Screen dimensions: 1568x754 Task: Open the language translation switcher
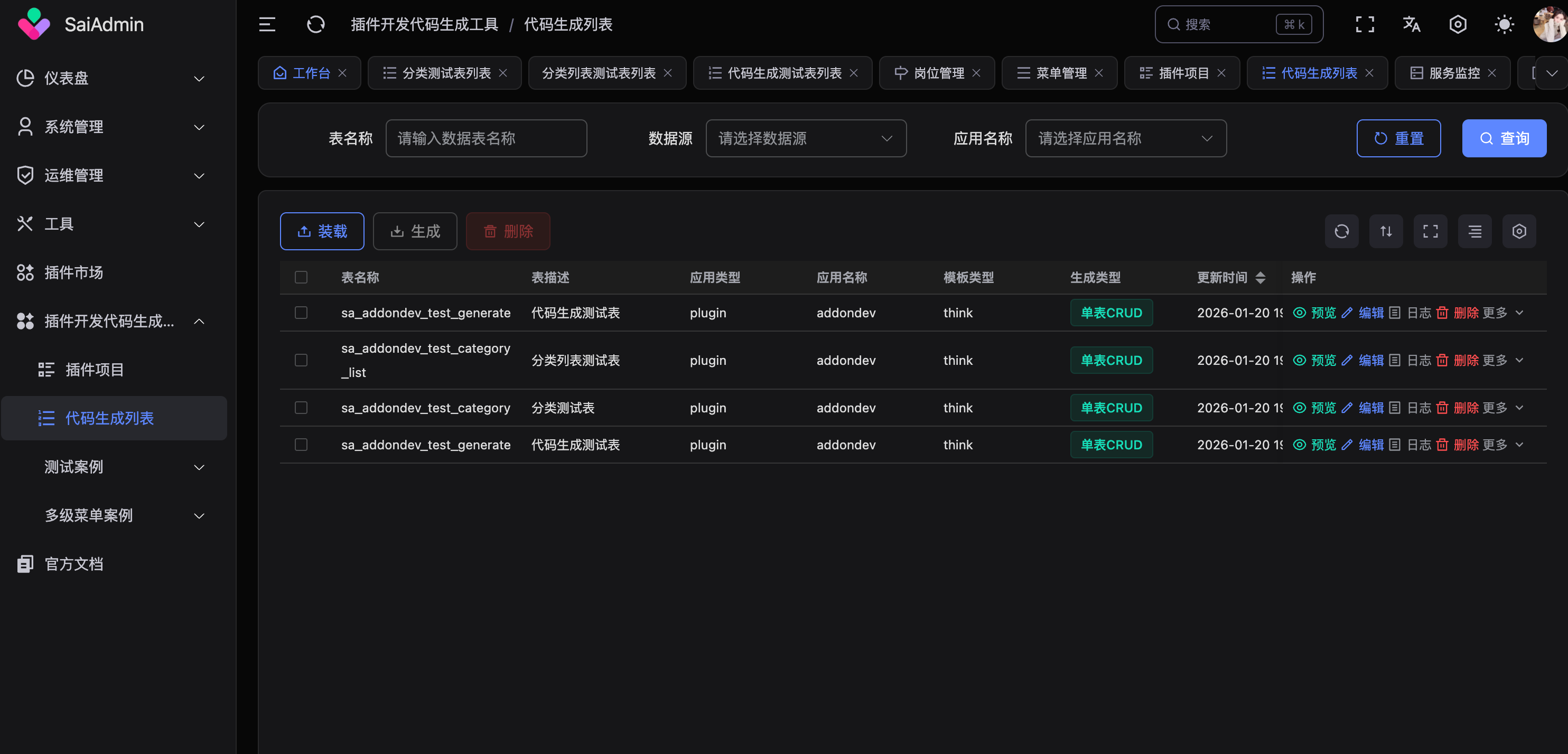pos(1411,24)
